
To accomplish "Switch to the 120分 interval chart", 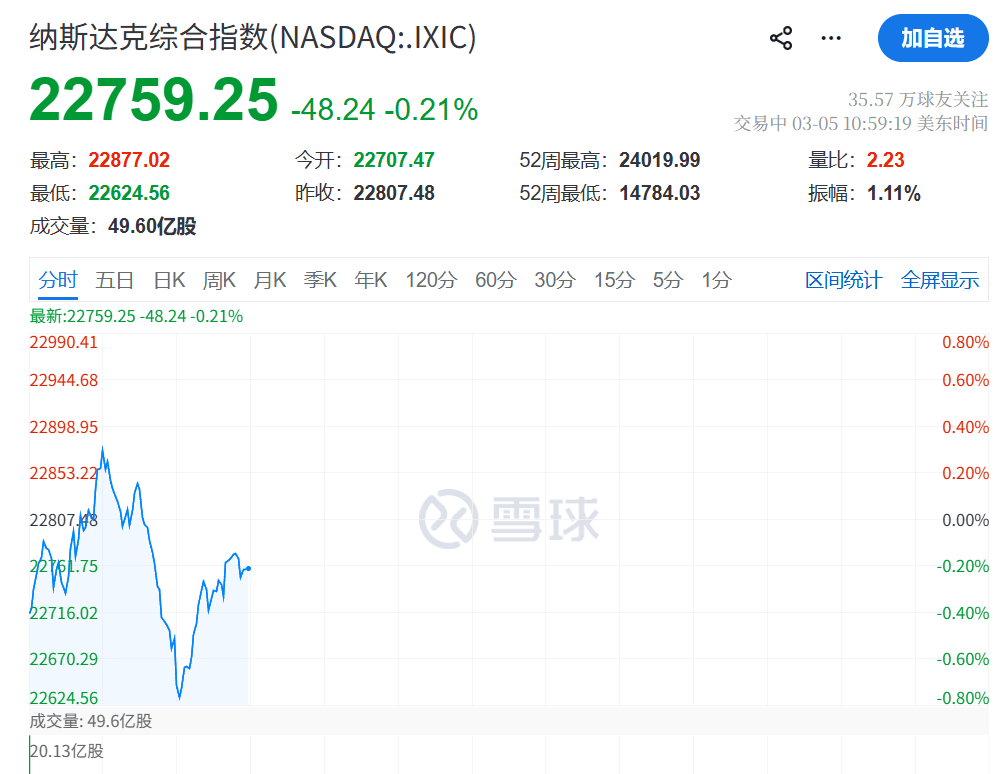I will click(x=430, y=280).
